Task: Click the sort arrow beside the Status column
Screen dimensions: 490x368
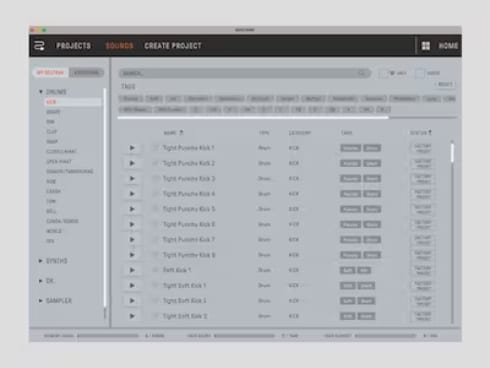Action: [430, 132]
